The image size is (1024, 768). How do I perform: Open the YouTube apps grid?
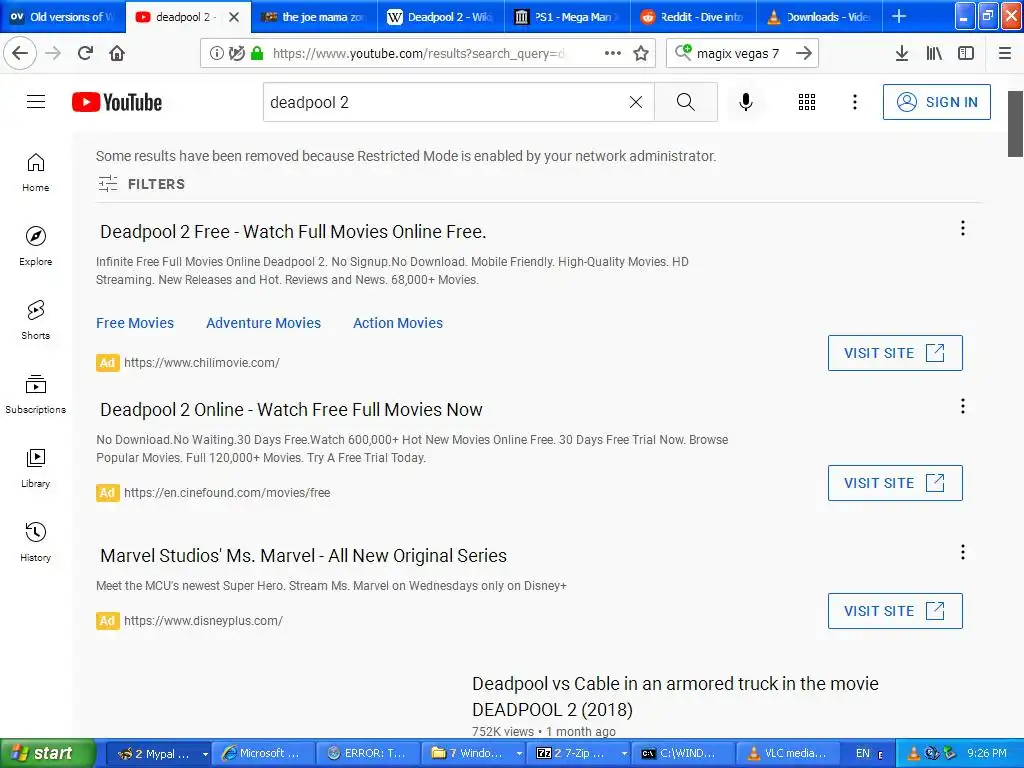click(807, 102)
